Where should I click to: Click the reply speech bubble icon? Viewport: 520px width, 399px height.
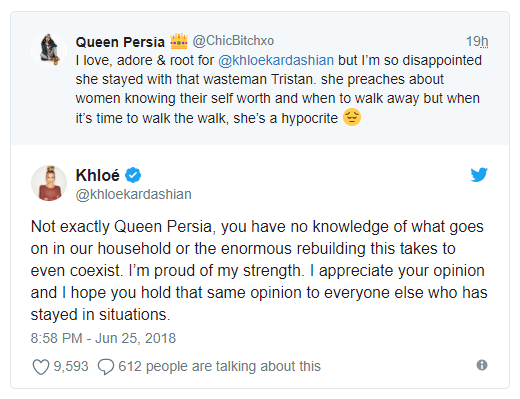106,367
